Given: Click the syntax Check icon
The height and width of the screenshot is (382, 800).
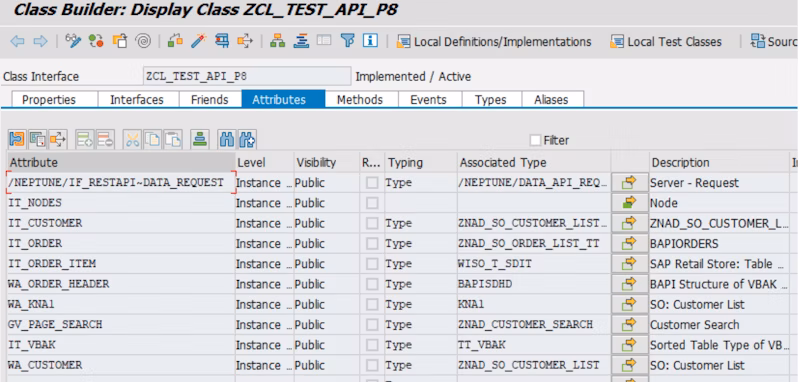Looking at the screenshot, I should click(175, 41).
